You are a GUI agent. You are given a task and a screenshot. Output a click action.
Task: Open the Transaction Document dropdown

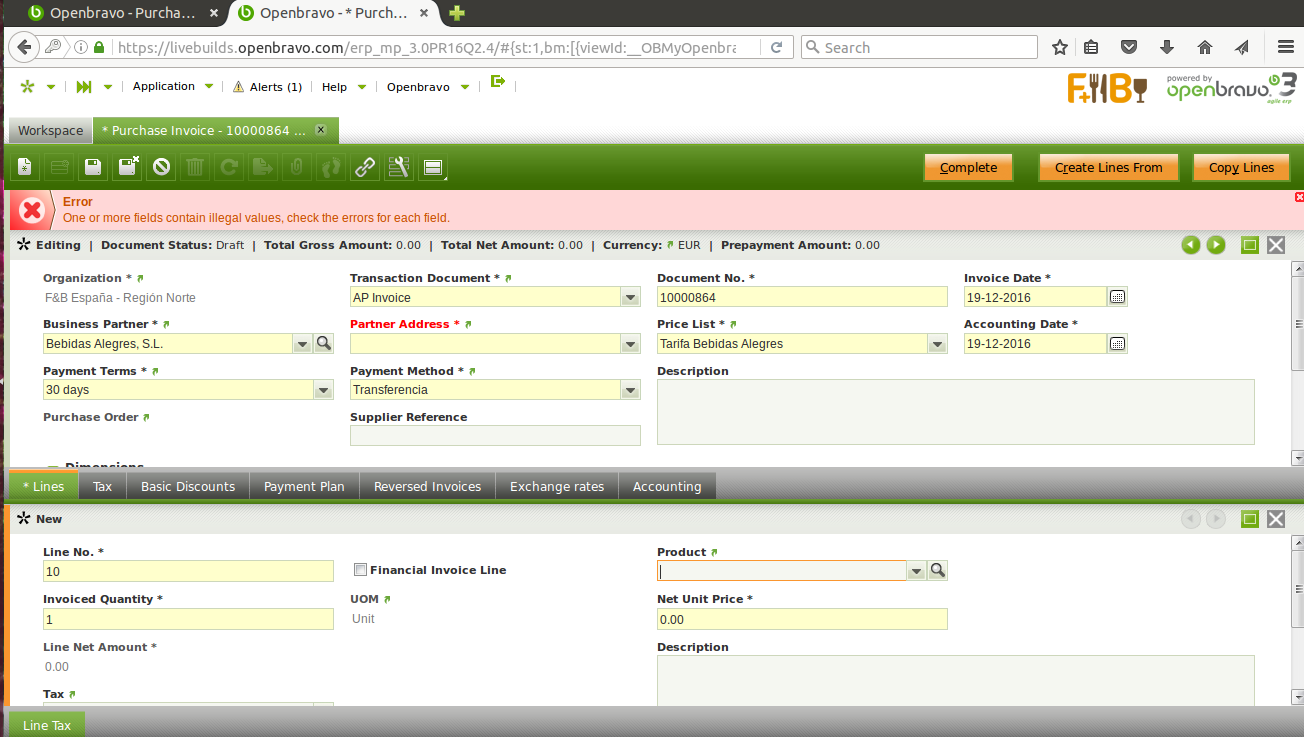[x=630, y=297]
